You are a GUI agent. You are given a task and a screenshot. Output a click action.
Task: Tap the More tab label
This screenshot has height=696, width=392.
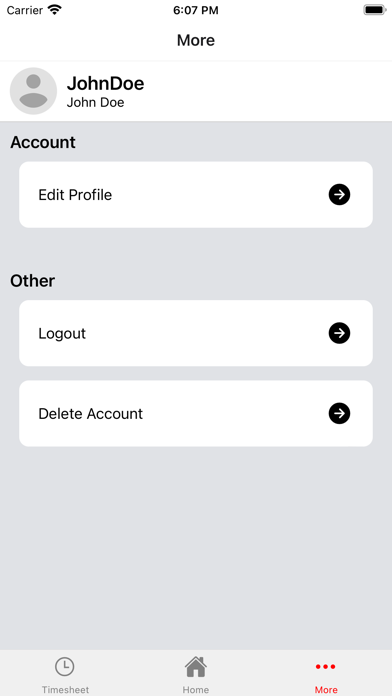pos(326,690)
